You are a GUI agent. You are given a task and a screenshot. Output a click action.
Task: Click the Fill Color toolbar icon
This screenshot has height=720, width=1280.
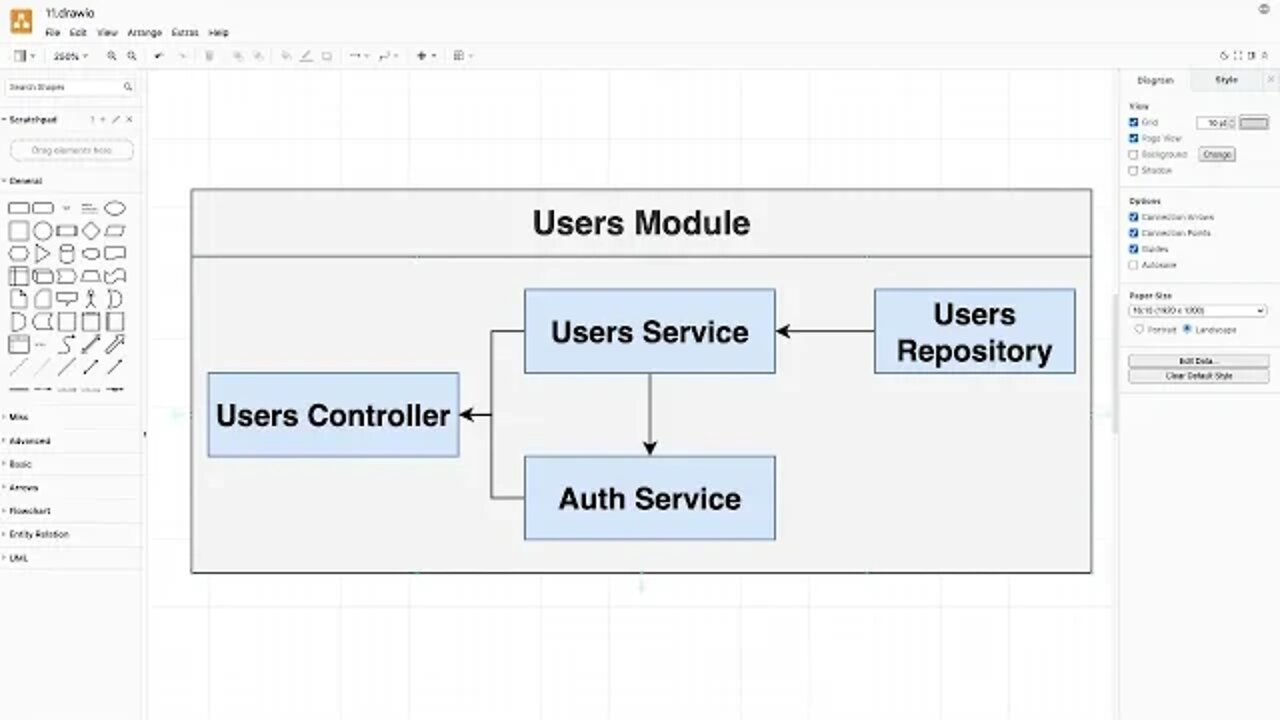[286, 56]
